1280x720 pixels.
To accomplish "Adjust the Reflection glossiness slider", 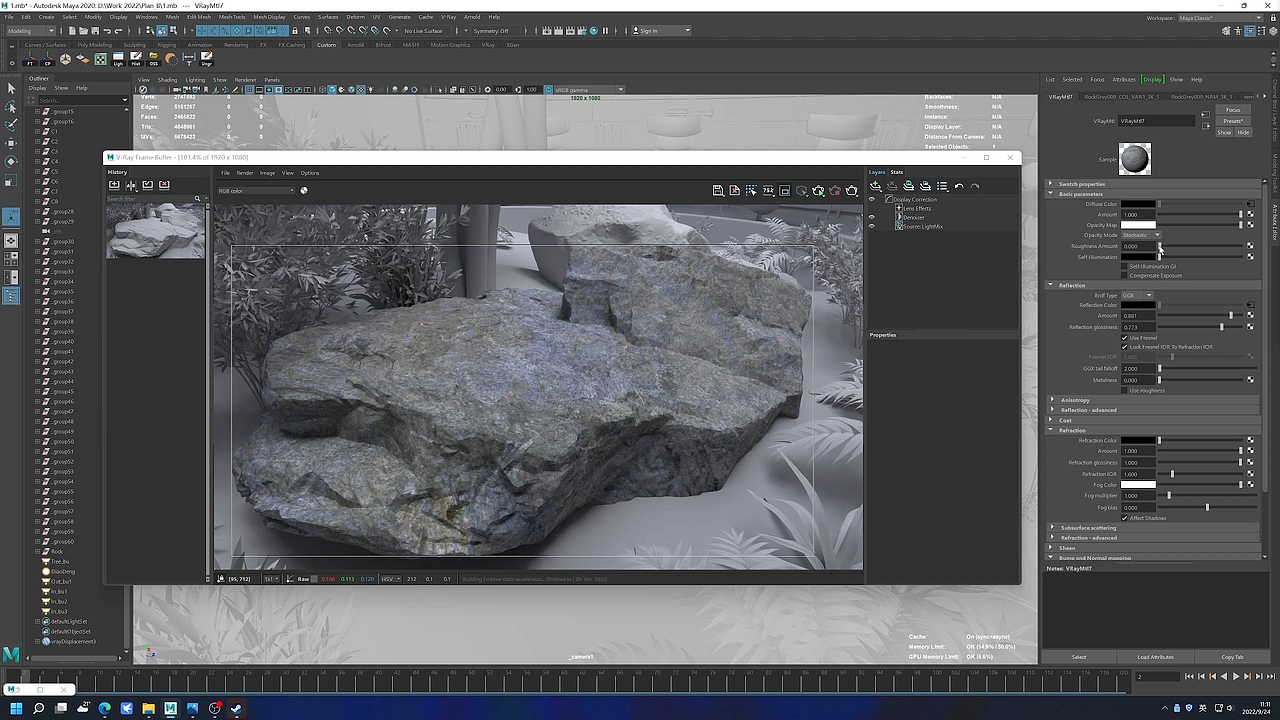I will pos(1221,327).
